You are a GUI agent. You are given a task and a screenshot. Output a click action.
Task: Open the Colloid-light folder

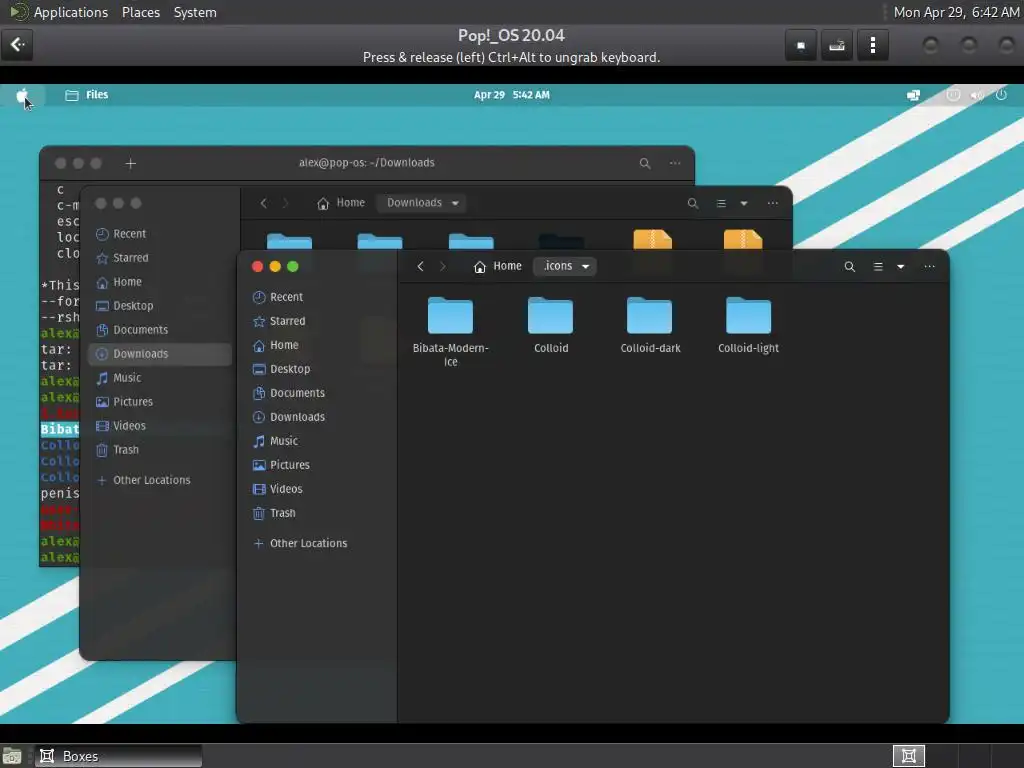[x=748, y=325]
